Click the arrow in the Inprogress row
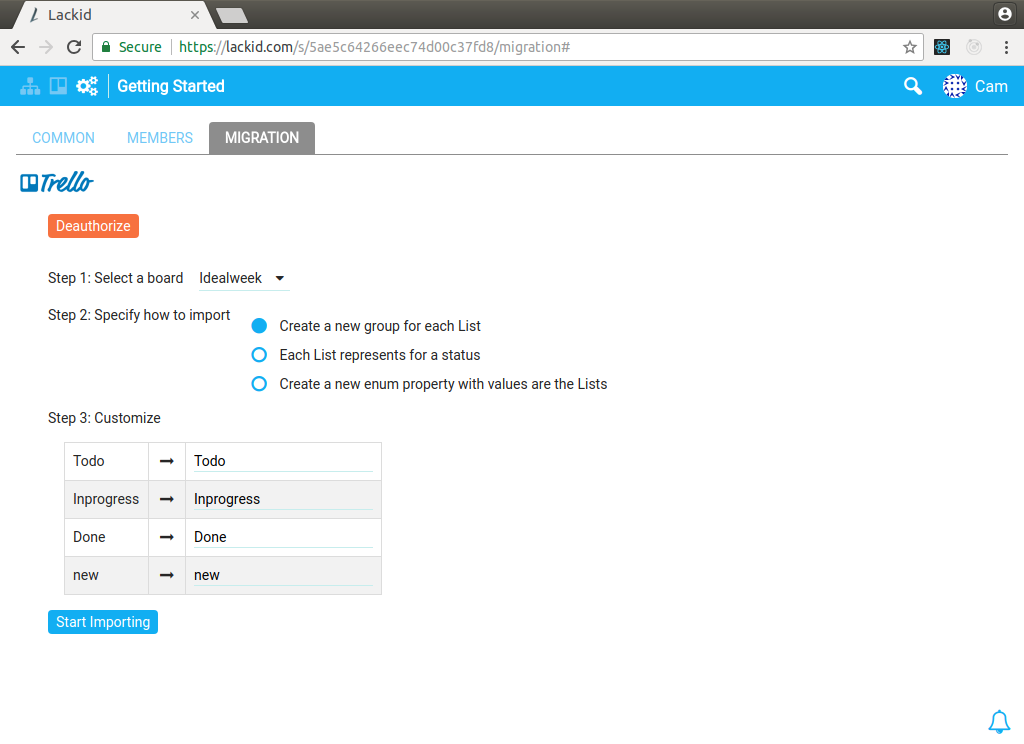Screen dimensions: 1024x744 coord(167,499)
